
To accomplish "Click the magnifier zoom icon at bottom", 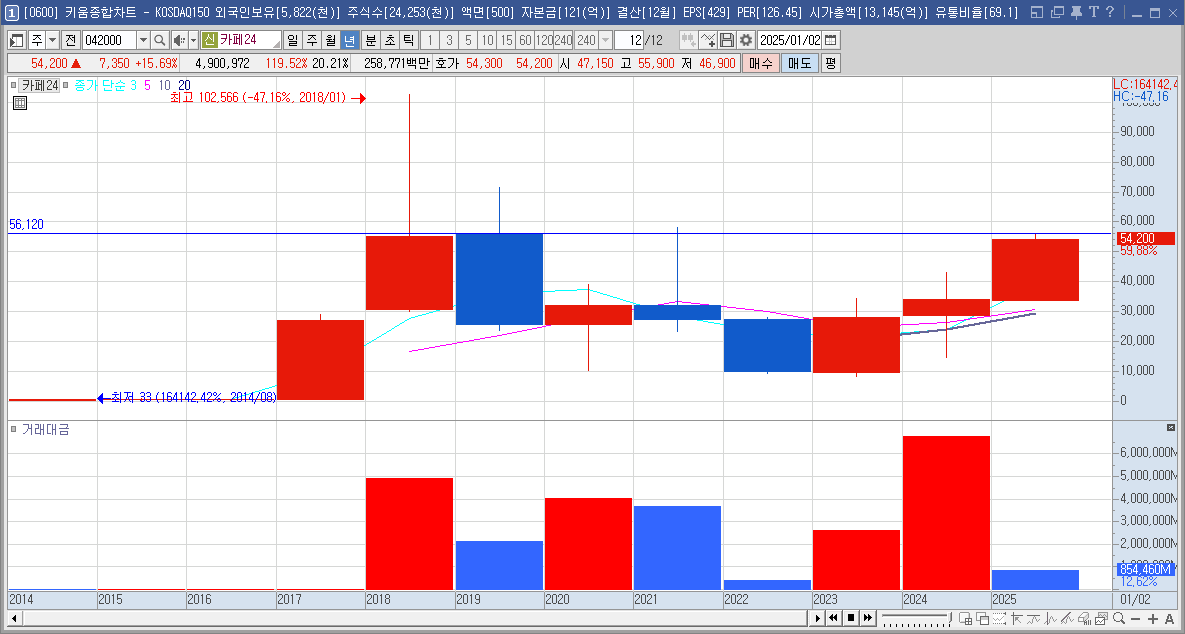I will pos(1118,619).
